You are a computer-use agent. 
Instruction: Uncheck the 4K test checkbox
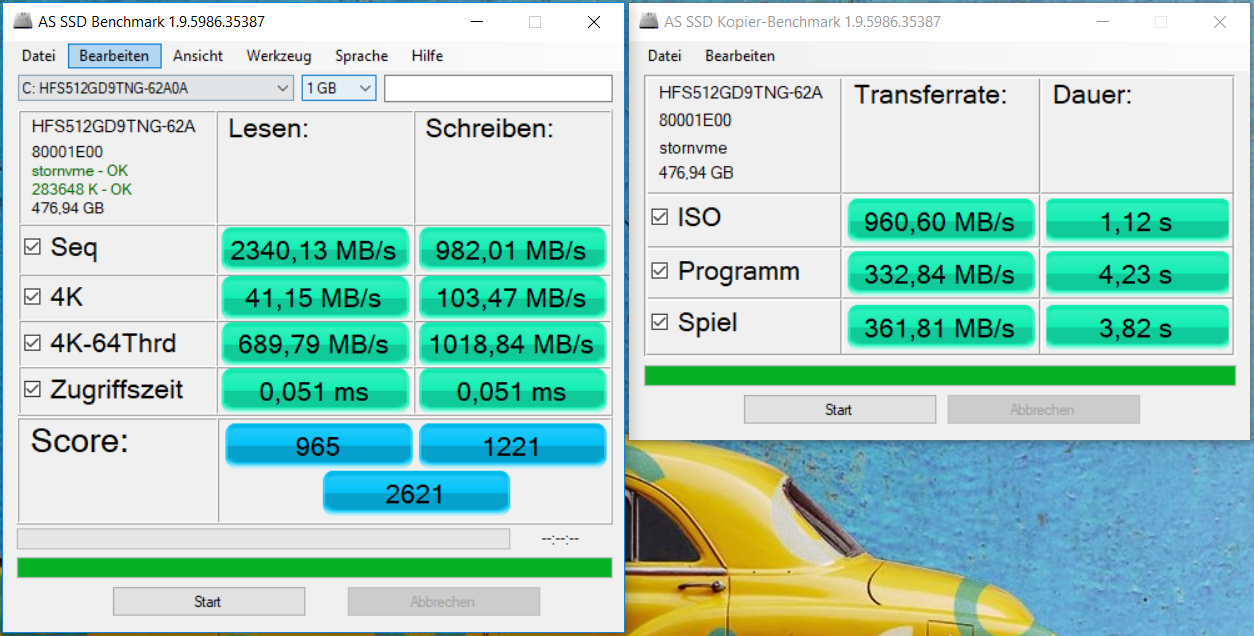click(x=33, y=296)
